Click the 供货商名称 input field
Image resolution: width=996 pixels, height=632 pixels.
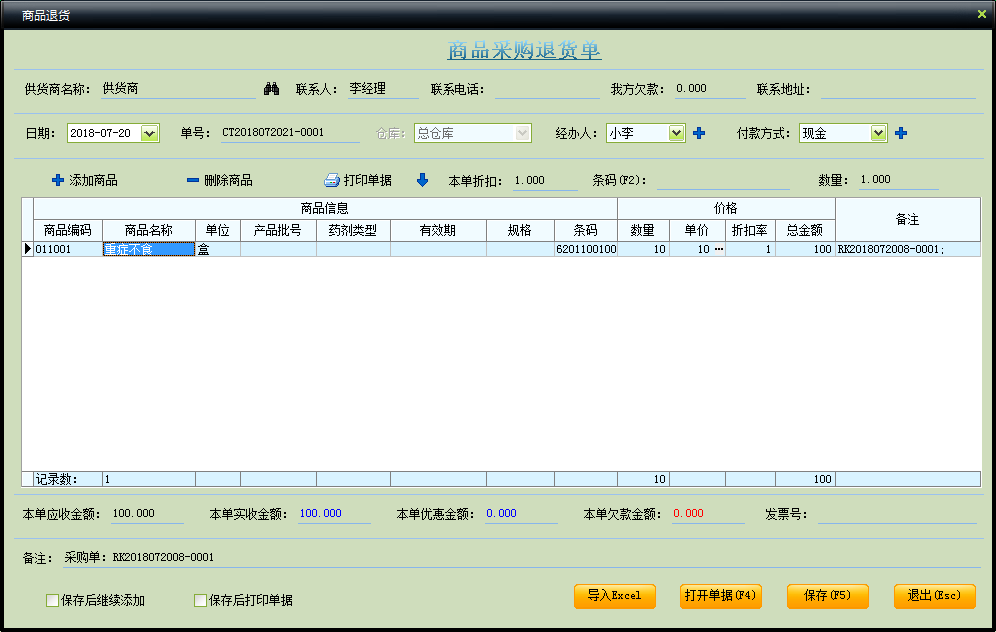click(x=178, y=90)
